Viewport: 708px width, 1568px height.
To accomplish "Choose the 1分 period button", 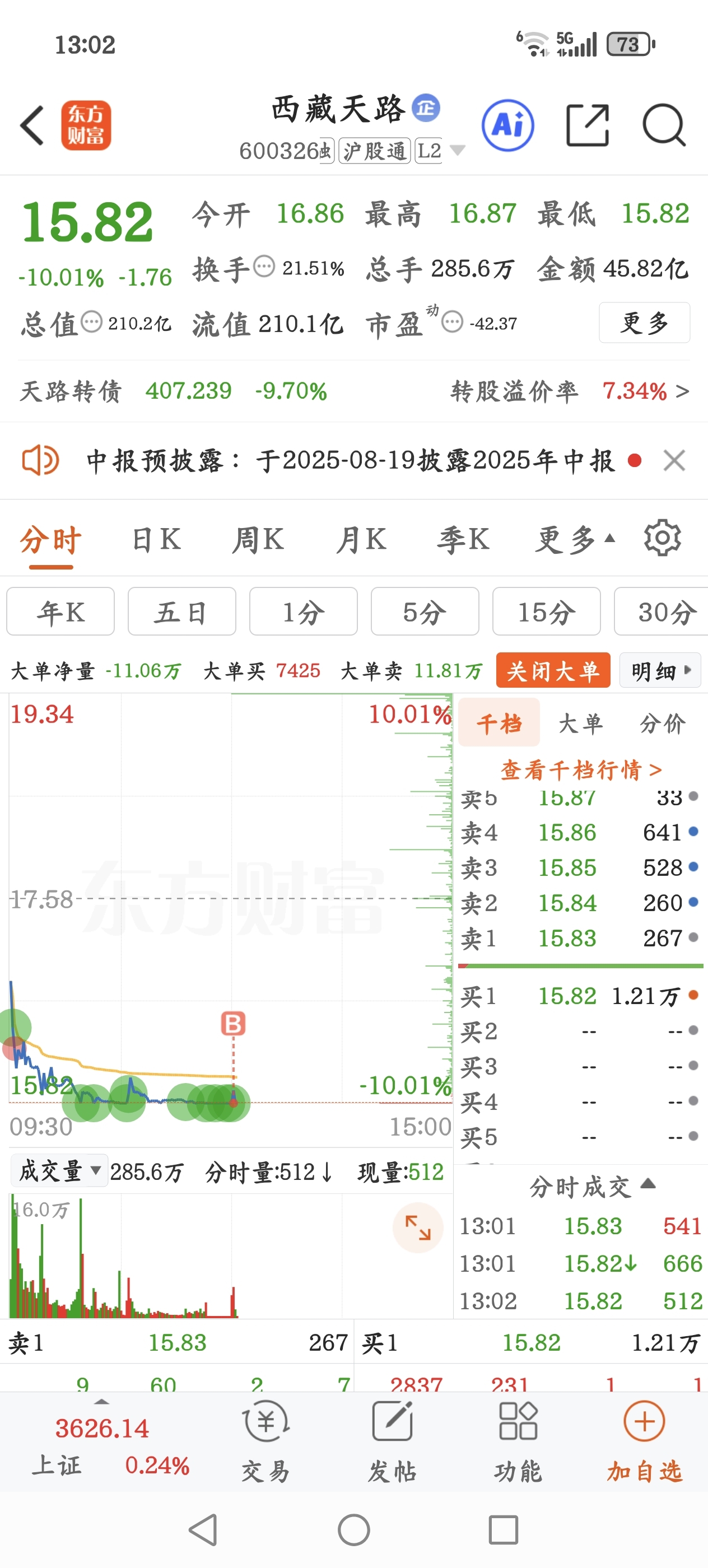I will pyautogui.click(x=303, y=611).
